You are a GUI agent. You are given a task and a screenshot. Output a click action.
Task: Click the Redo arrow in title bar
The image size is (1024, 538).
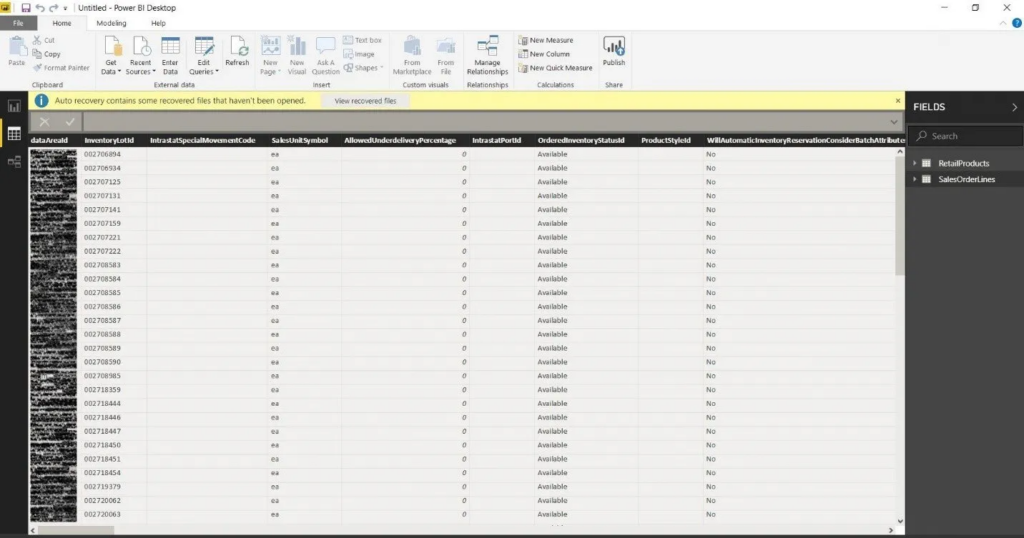tap(54, 8)
